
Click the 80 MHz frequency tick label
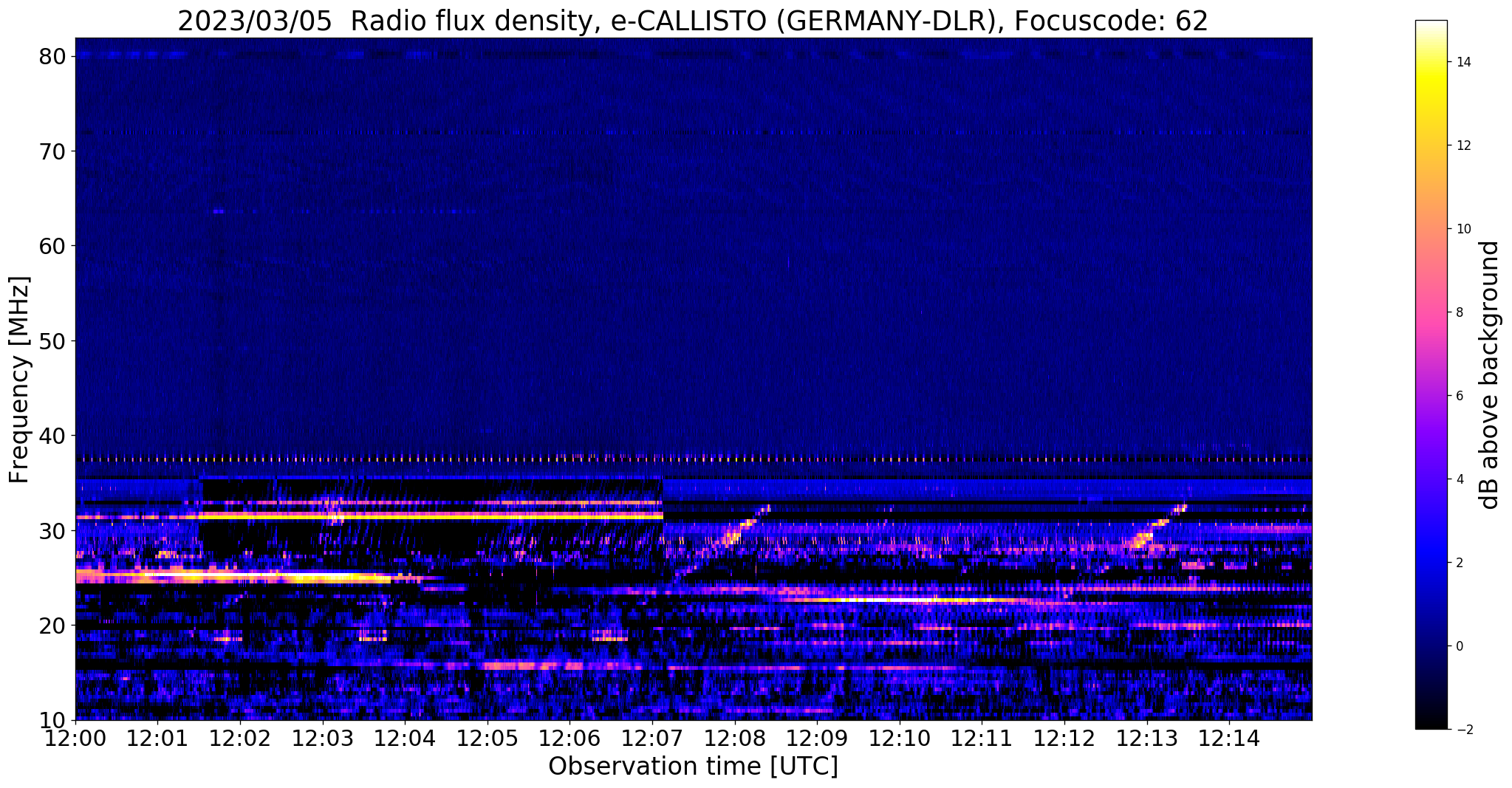tap(53, 57)
